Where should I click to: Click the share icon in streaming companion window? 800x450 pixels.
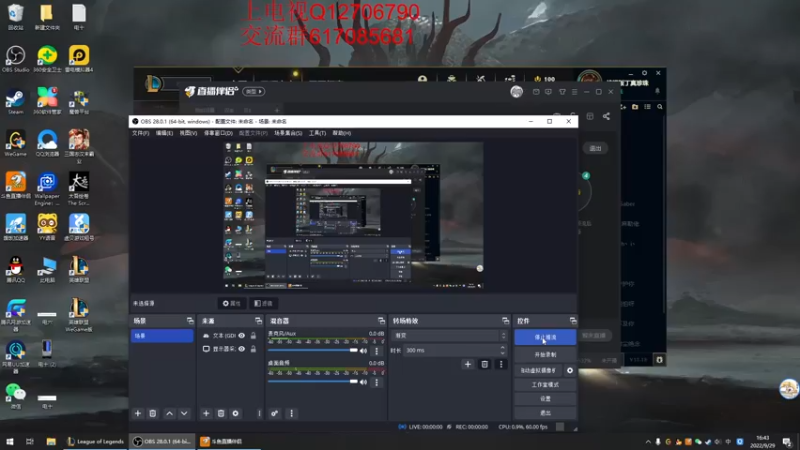point(606,116)
